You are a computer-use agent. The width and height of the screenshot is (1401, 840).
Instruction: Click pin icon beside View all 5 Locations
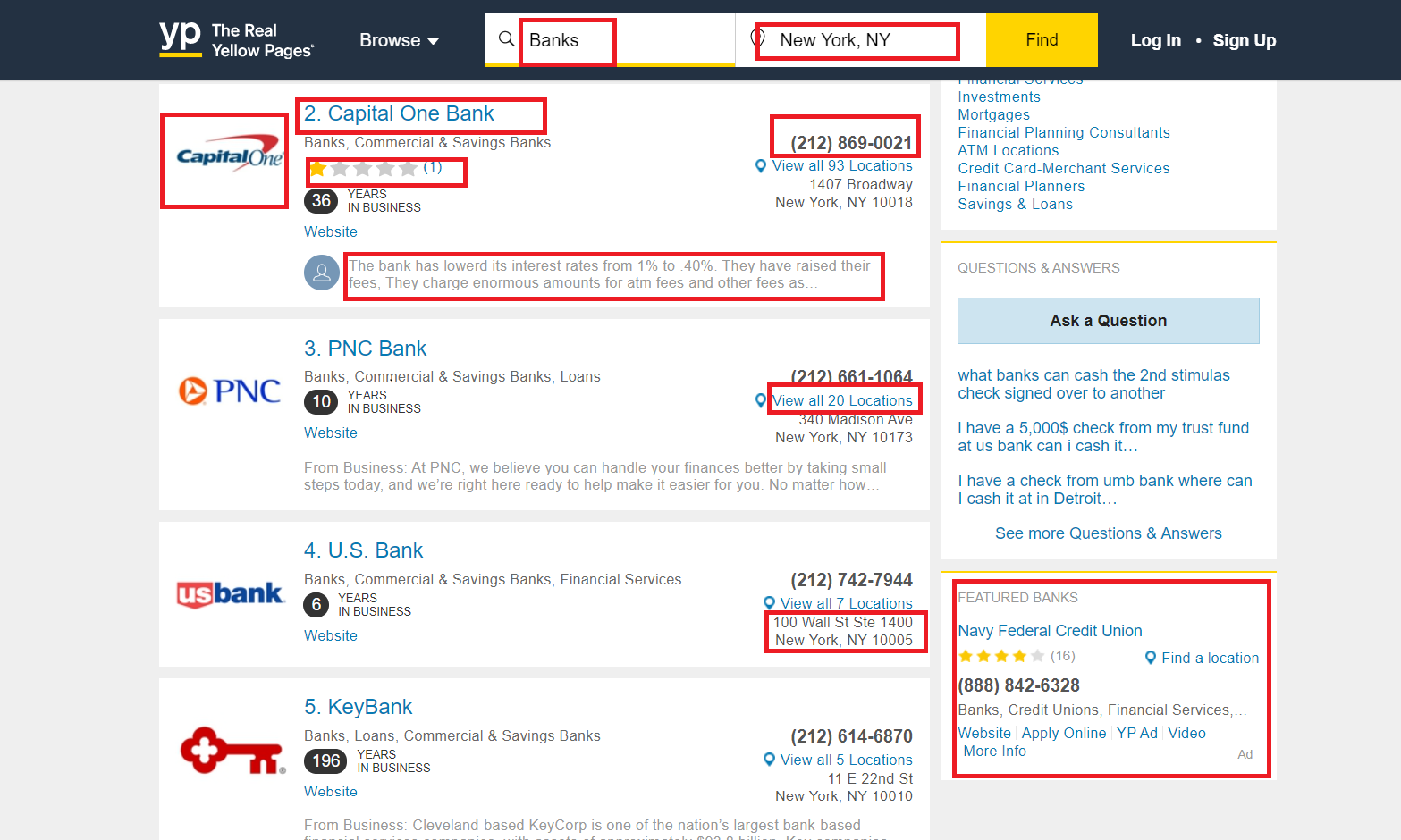click(x=769, y=760)
